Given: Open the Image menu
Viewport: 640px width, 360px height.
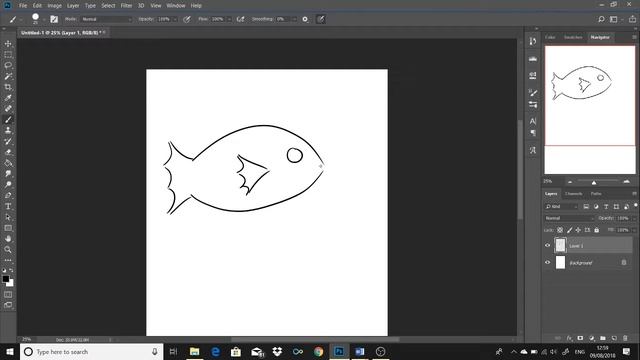Looking at the screenshot, I should point(54,6).
